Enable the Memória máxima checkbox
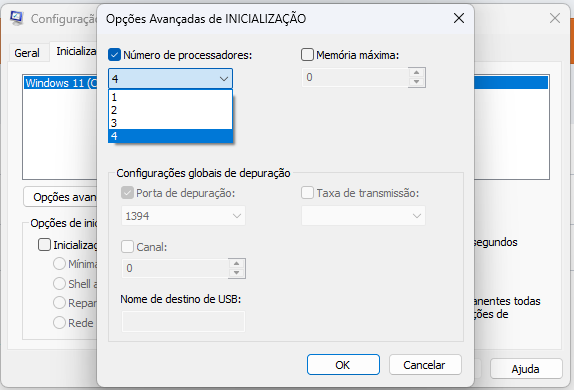The height and width of the screenshot is (390, 574). [307, 55]
